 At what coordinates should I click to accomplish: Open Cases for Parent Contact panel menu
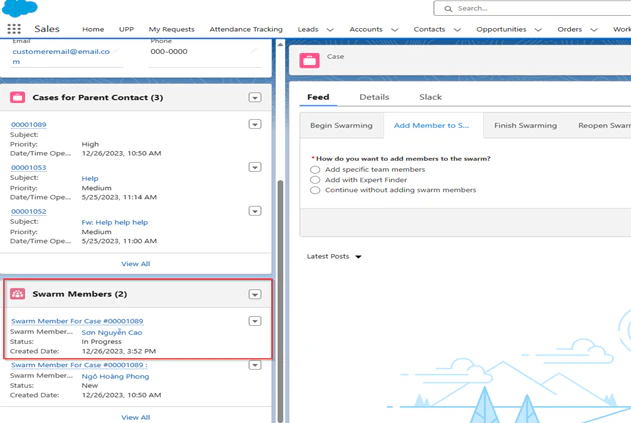click(x=255, y=97)
